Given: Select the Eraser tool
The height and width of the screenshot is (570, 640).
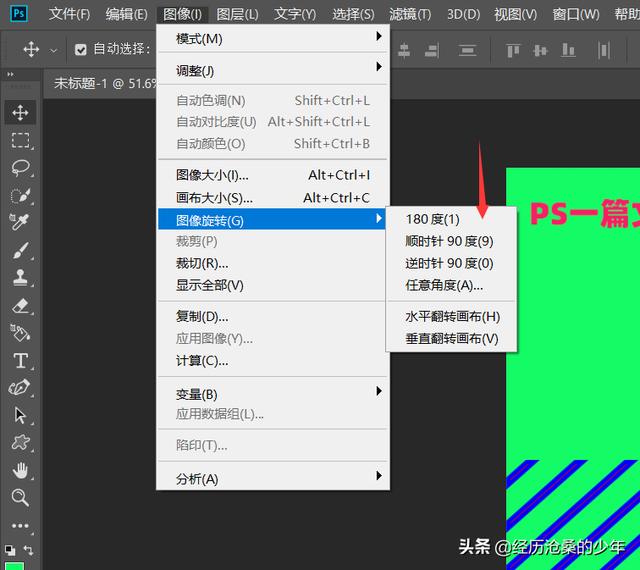Looking at the screenshot, I should (20, 305).
